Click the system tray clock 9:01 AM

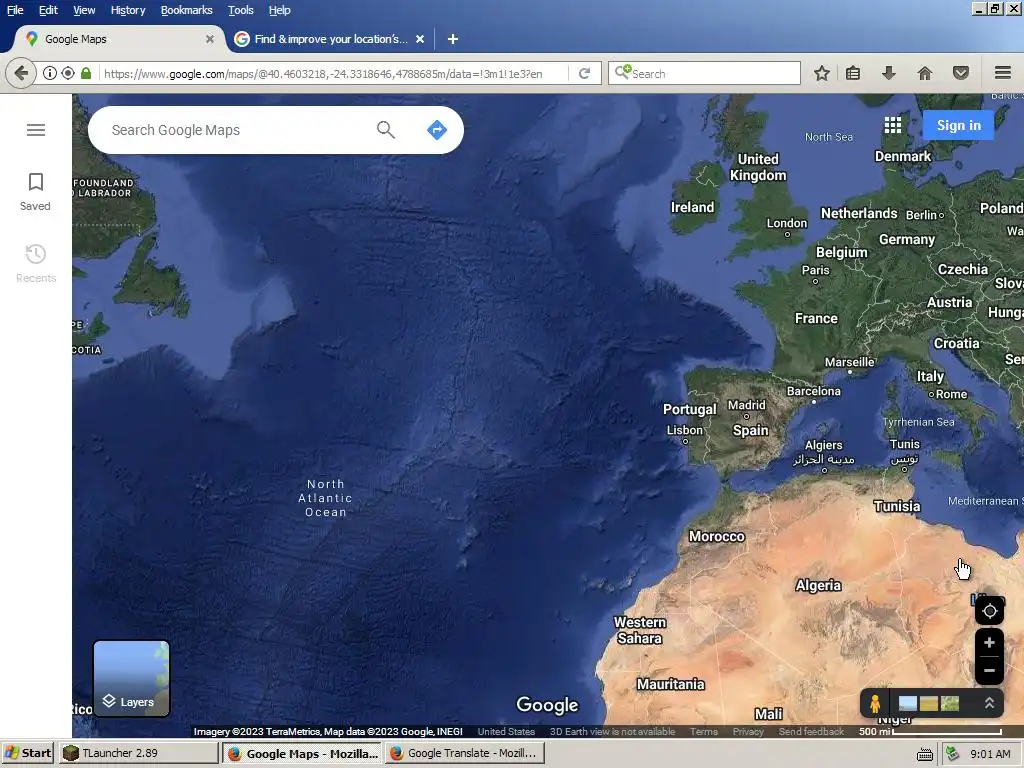(990, 754)
